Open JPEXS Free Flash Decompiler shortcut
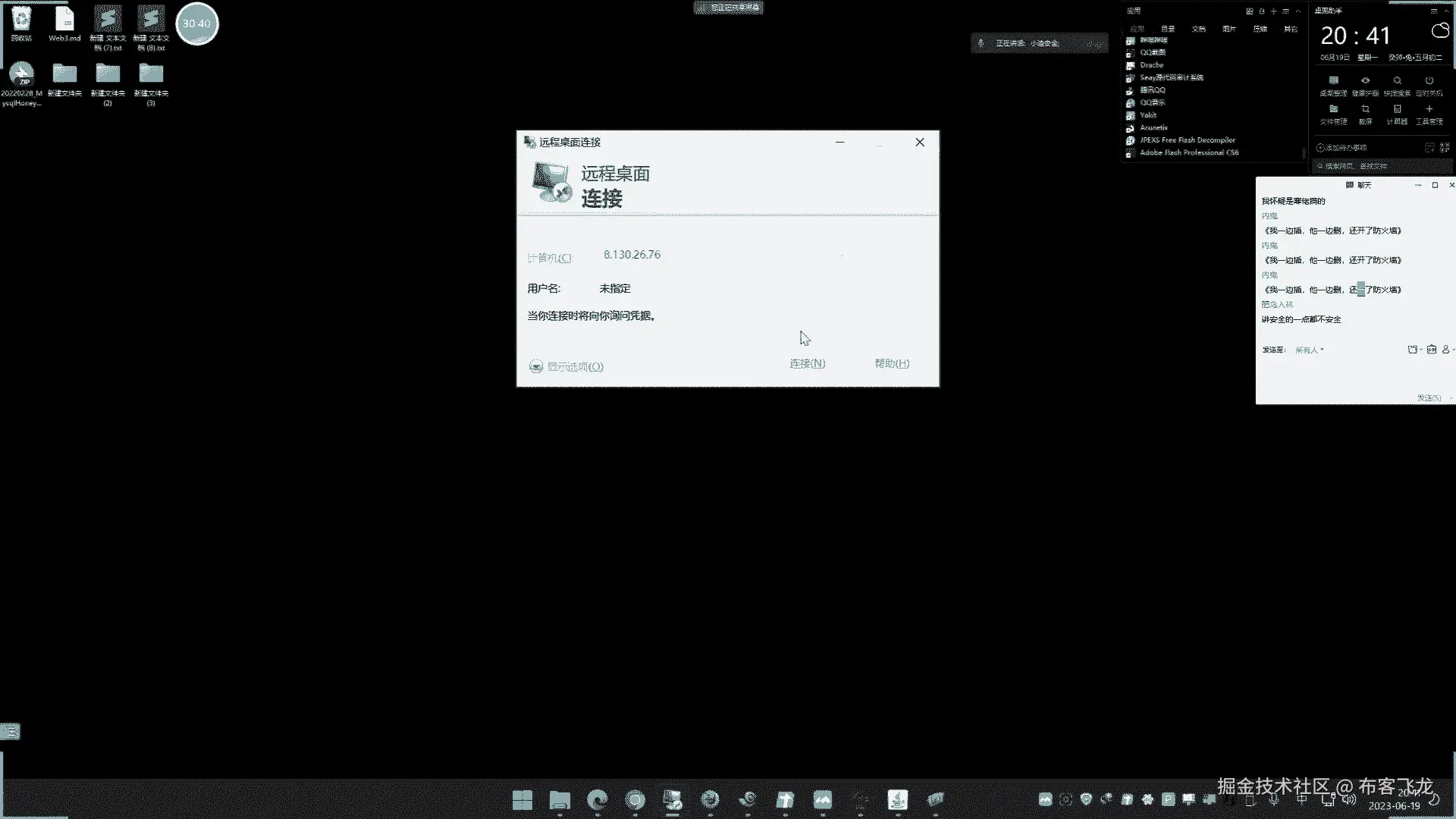The height and width of the screenshot is (819, 1456). coord(1187,140)
